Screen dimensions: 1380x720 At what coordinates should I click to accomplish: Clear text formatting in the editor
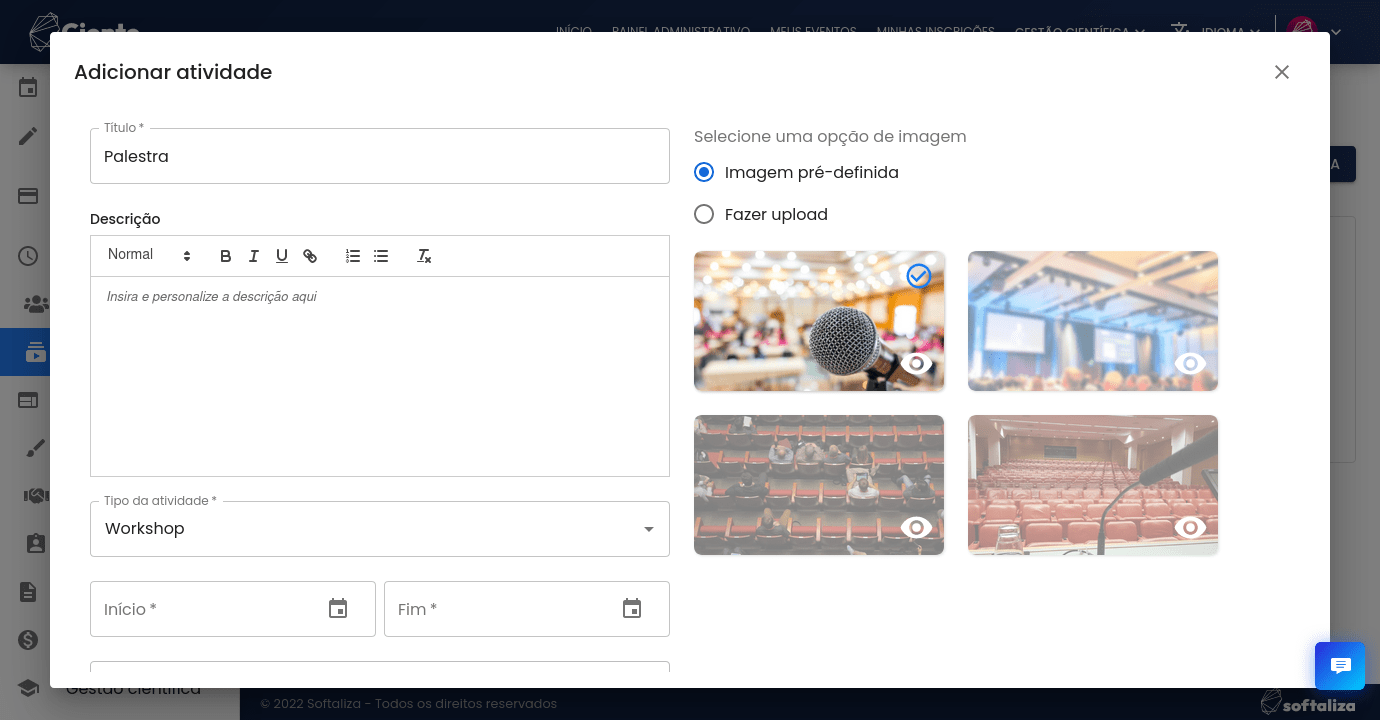click(x=424, y=256)
